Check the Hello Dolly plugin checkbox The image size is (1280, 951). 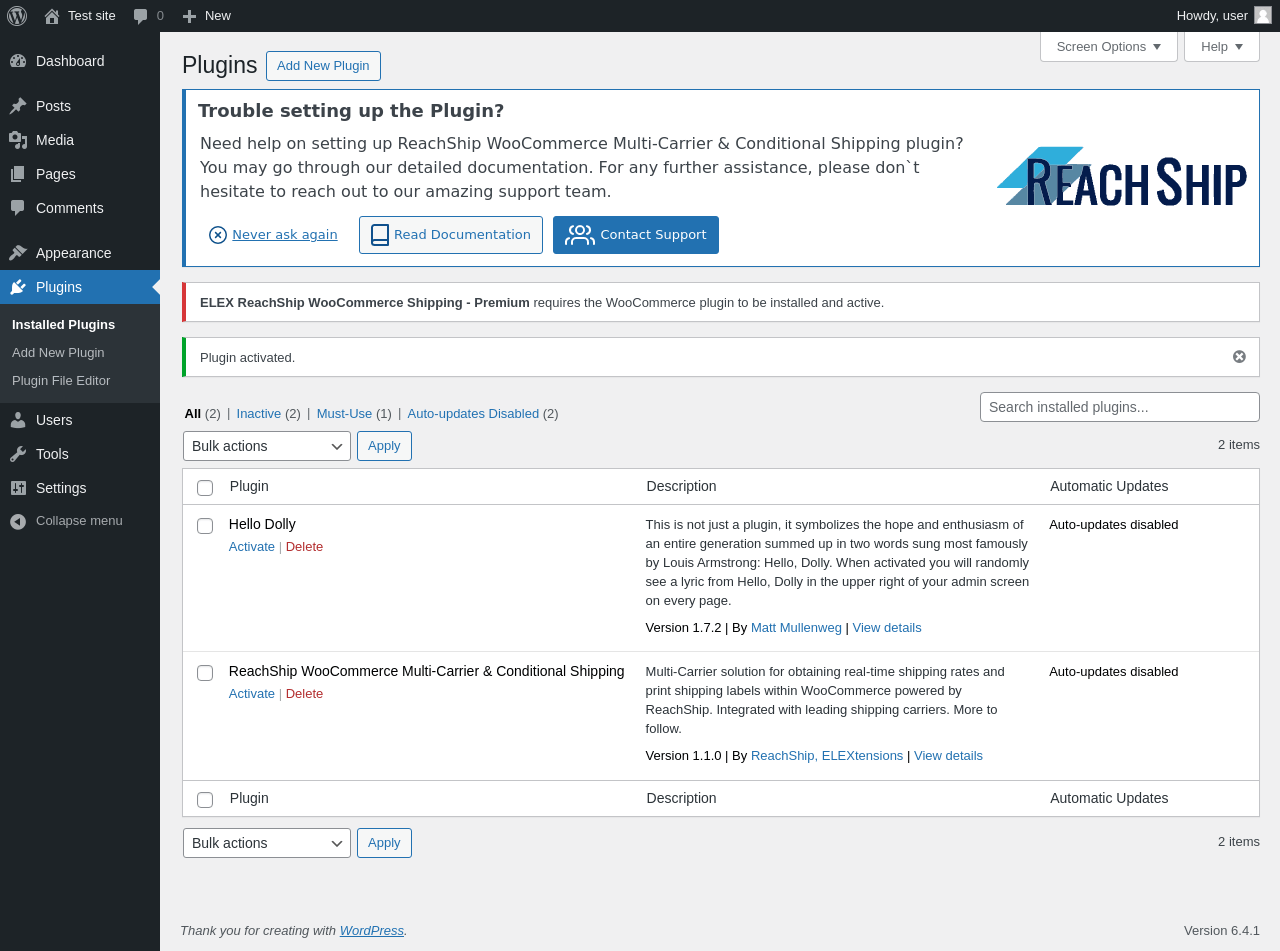[x=205, y=526]
